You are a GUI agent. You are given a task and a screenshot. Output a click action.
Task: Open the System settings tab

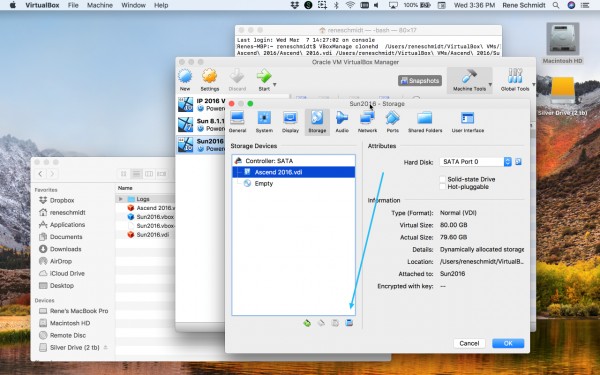click(264, 122)
